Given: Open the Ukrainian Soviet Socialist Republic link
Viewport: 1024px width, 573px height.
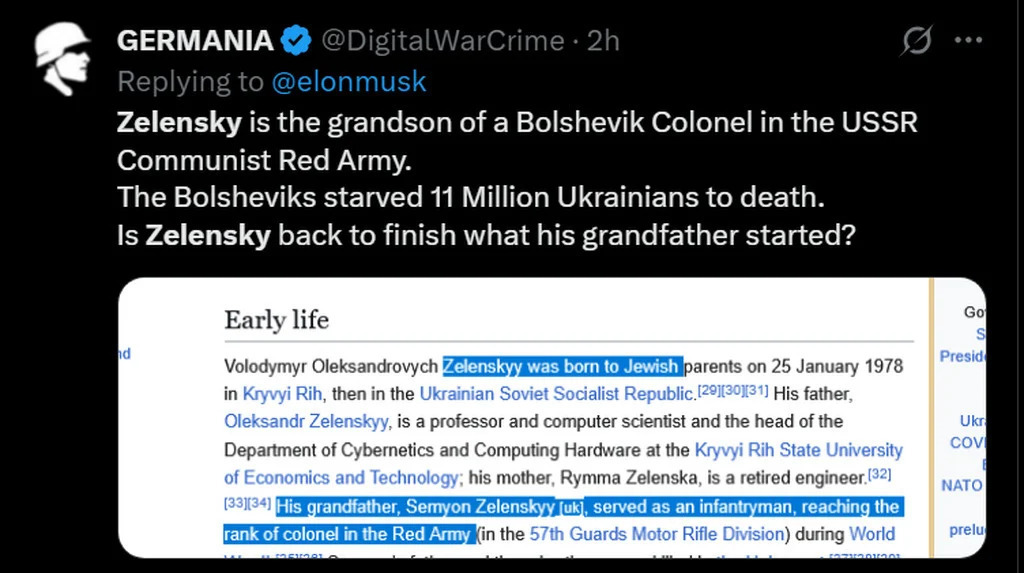Looking at the screenshot, I should [556, 394].
